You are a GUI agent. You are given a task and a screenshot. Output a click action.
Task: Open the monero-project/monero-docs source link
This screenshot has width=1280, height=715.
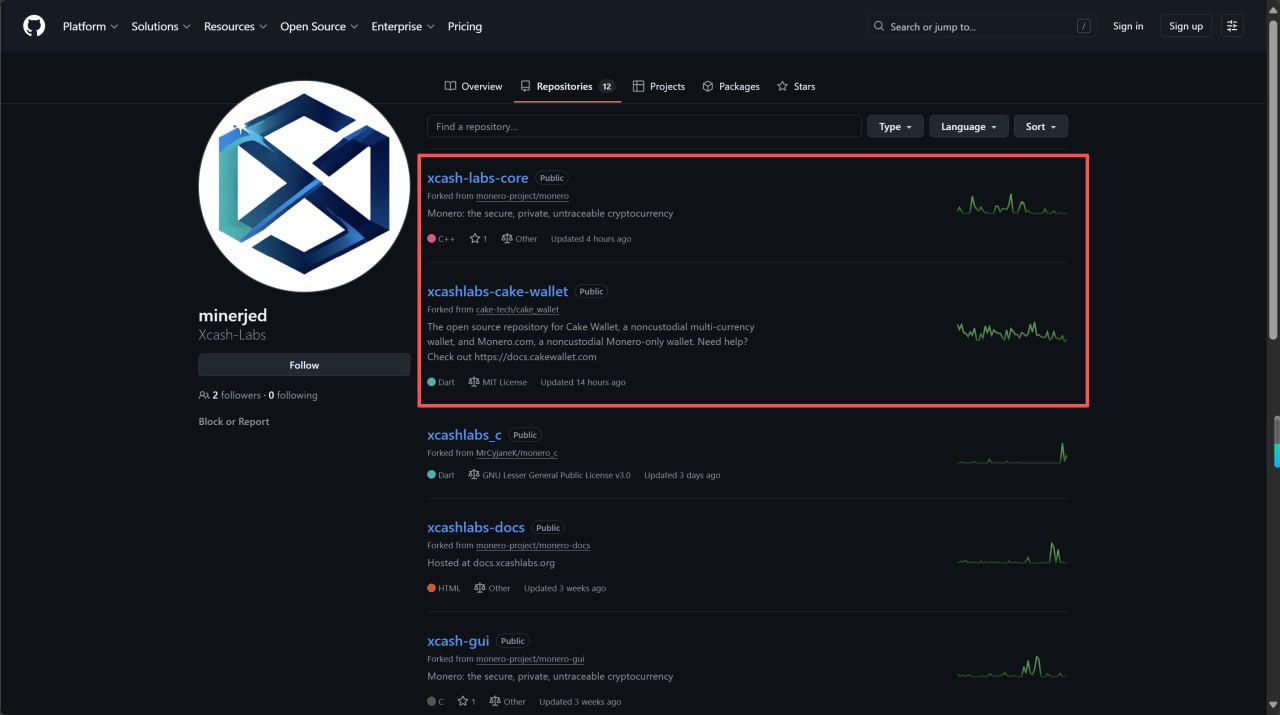tap(533, 546)
